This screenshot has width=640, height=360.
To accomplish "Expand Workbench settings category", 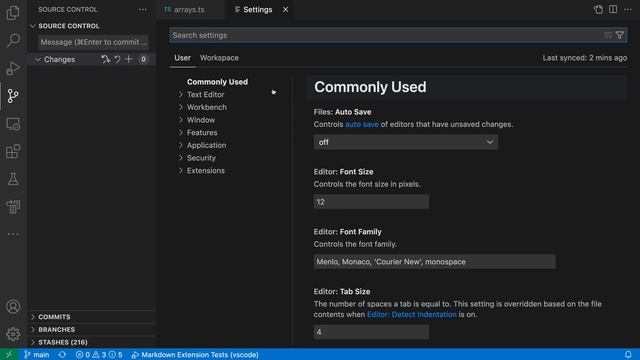I will pos(207,107).
